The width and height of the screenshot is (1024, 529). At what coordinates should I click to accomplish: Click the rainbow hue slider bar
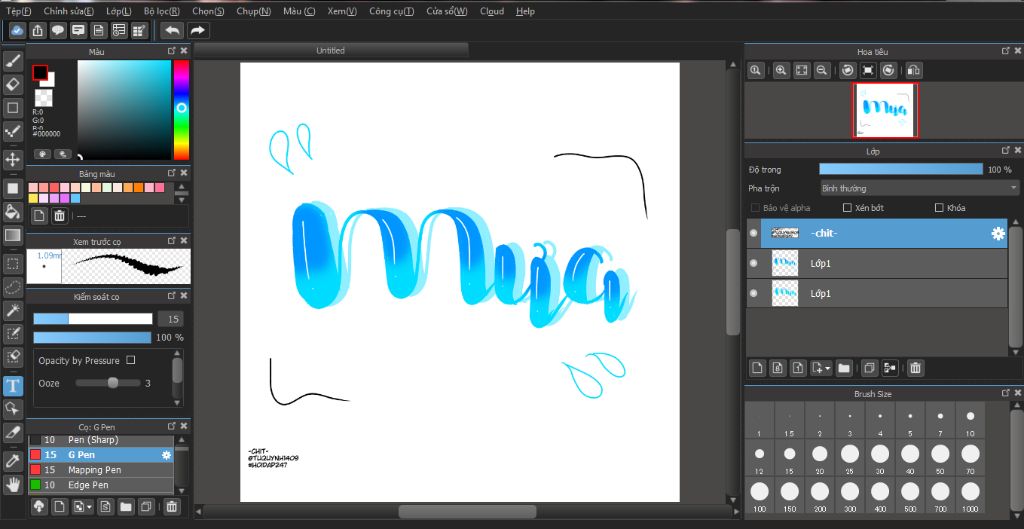pyautogui.click(x=181, y=110)
